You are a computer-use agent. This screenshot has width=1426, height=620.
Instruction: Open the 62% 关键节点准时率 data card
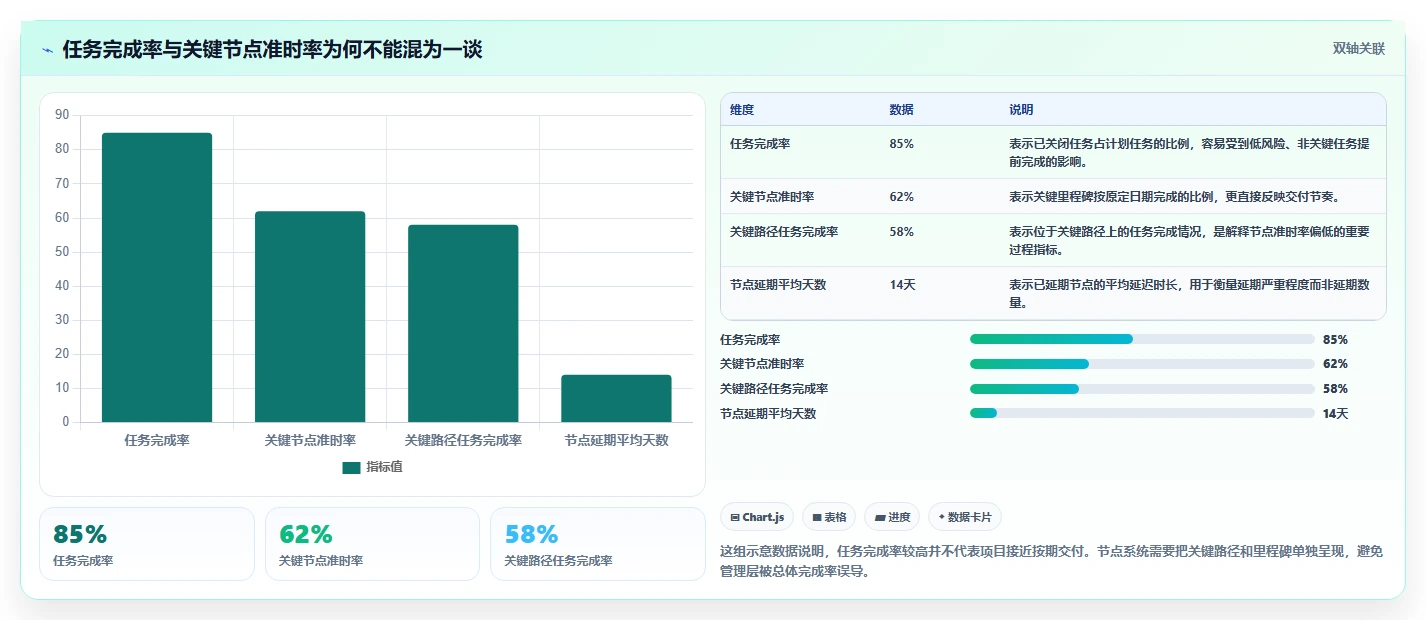point(372,544)
